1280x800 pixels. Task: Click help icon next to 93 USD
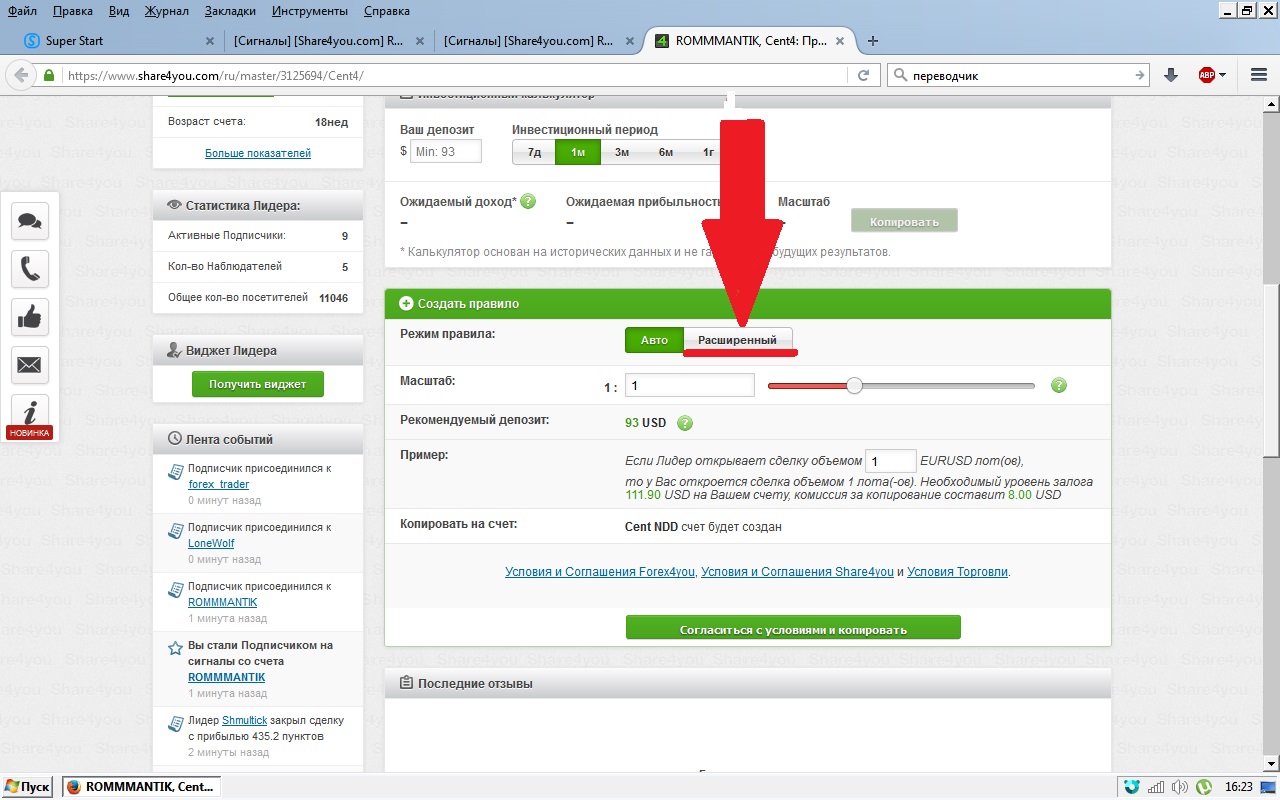point(685,423)
